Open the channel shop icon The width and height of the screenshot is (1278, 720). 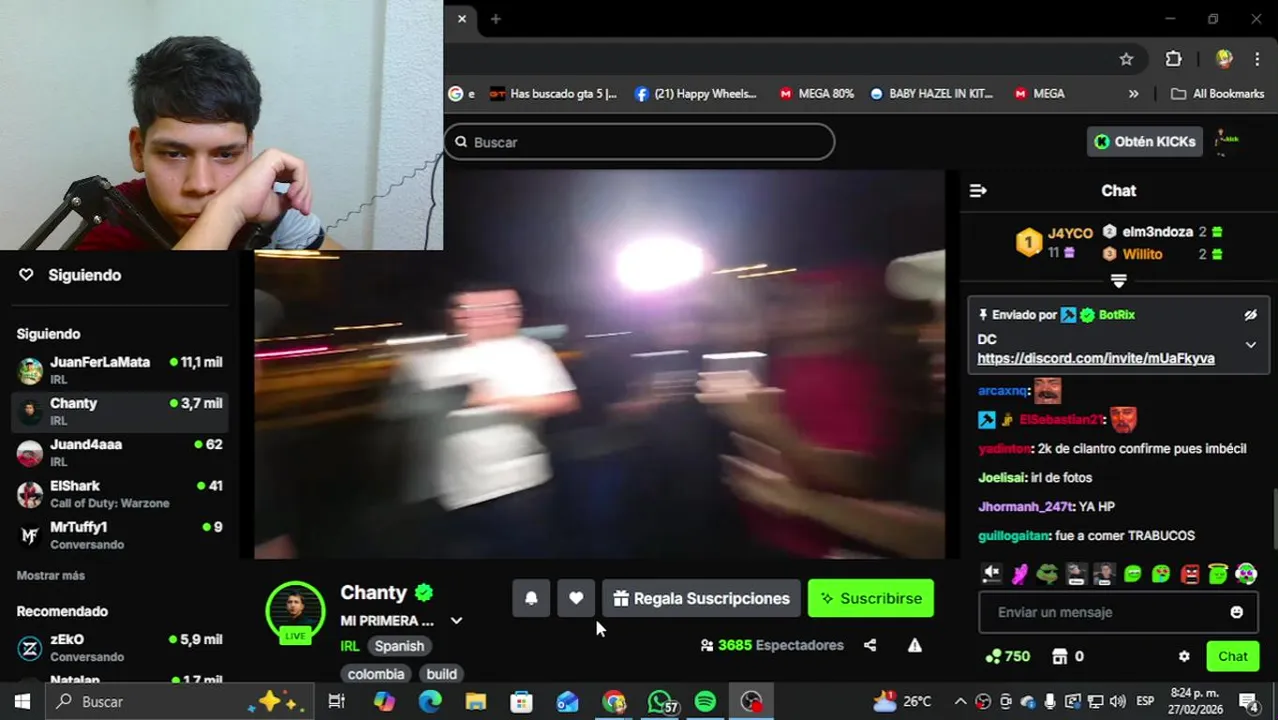tap(1060, 656)
